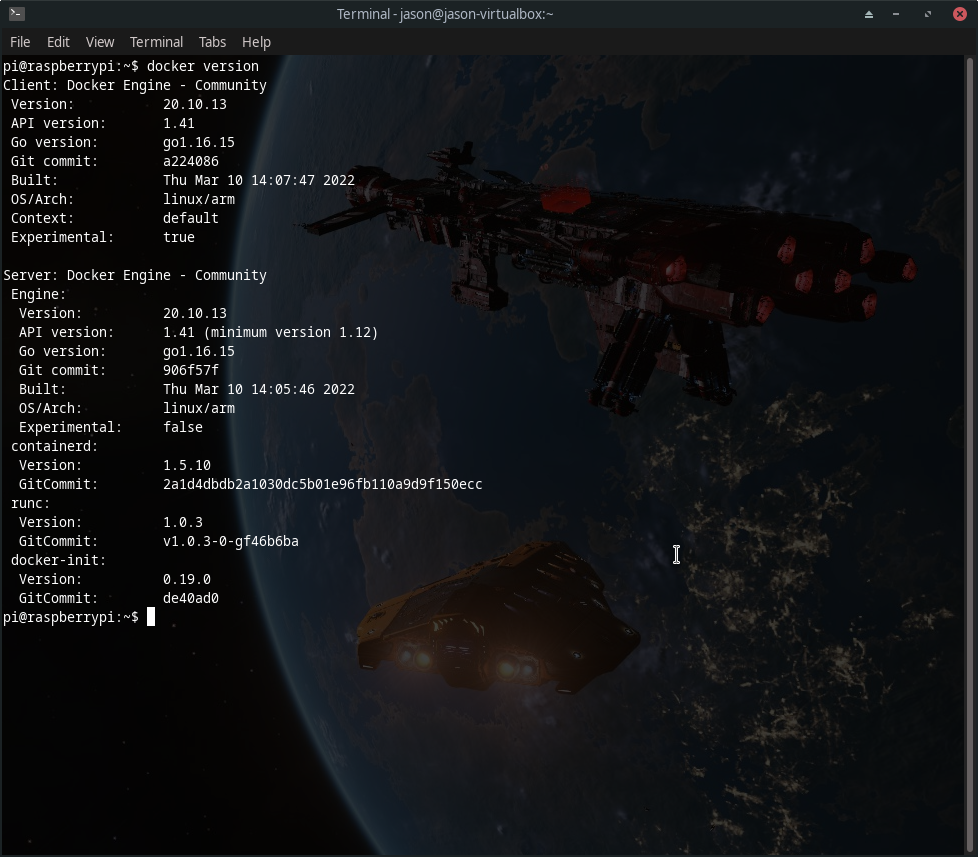Click client Go version 'go1.16.15'
The height and width of the screenshot is (857, 978).
[x=199, y=143]
